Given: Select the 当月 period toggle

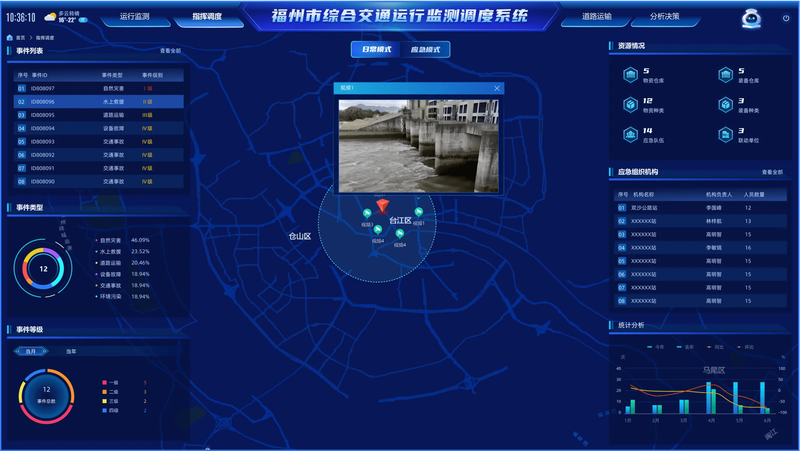Looking at the screenshot, I should click(31, 352).
